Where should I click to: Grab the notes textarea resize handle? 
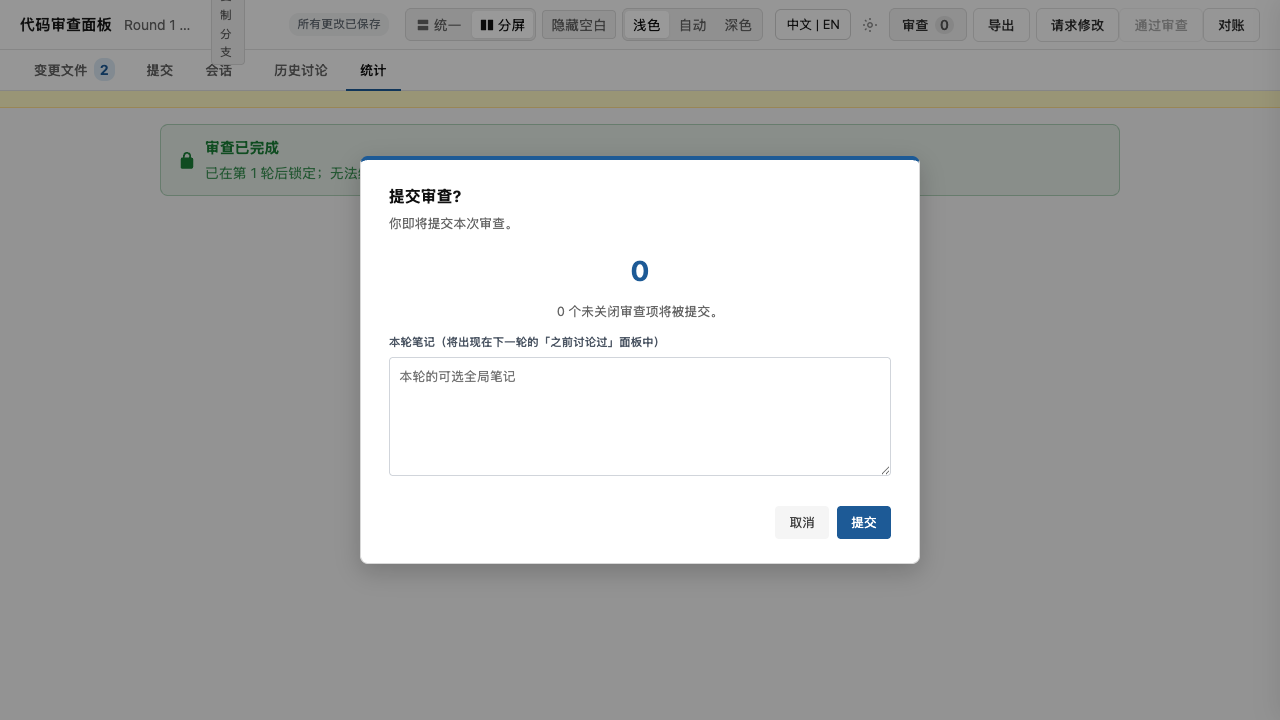click(x=885, y=470)
